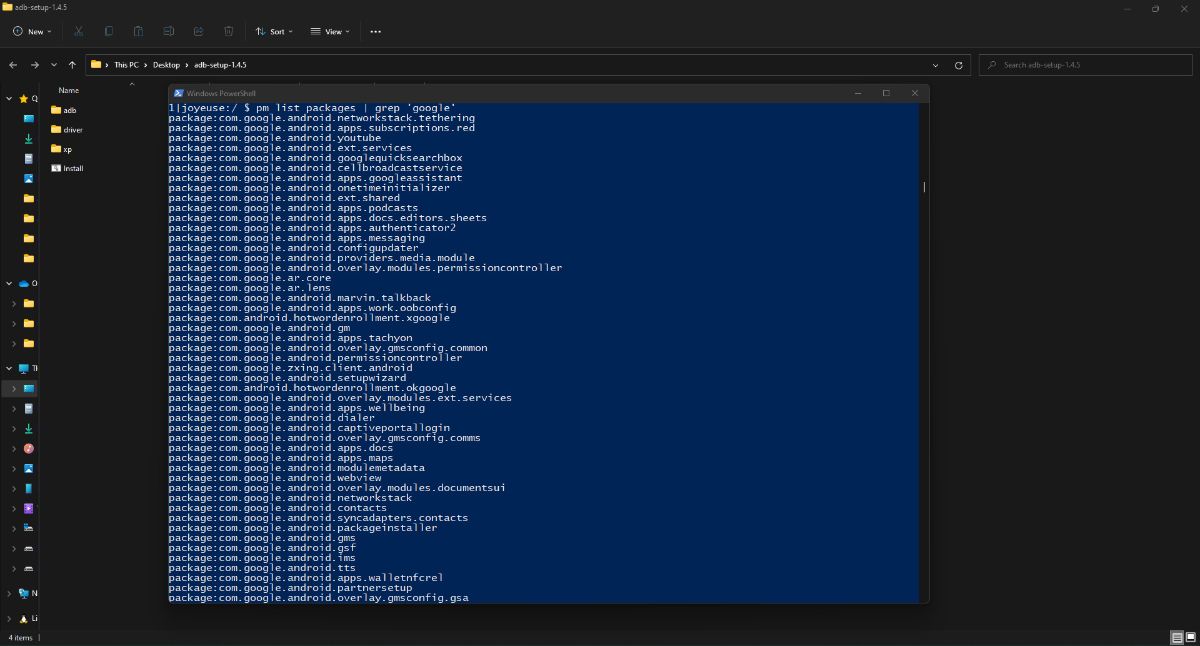The width and height of the screenshot is (1200, 646).
Task: Switch to details list view toggle
Action: coord(1177,637)
